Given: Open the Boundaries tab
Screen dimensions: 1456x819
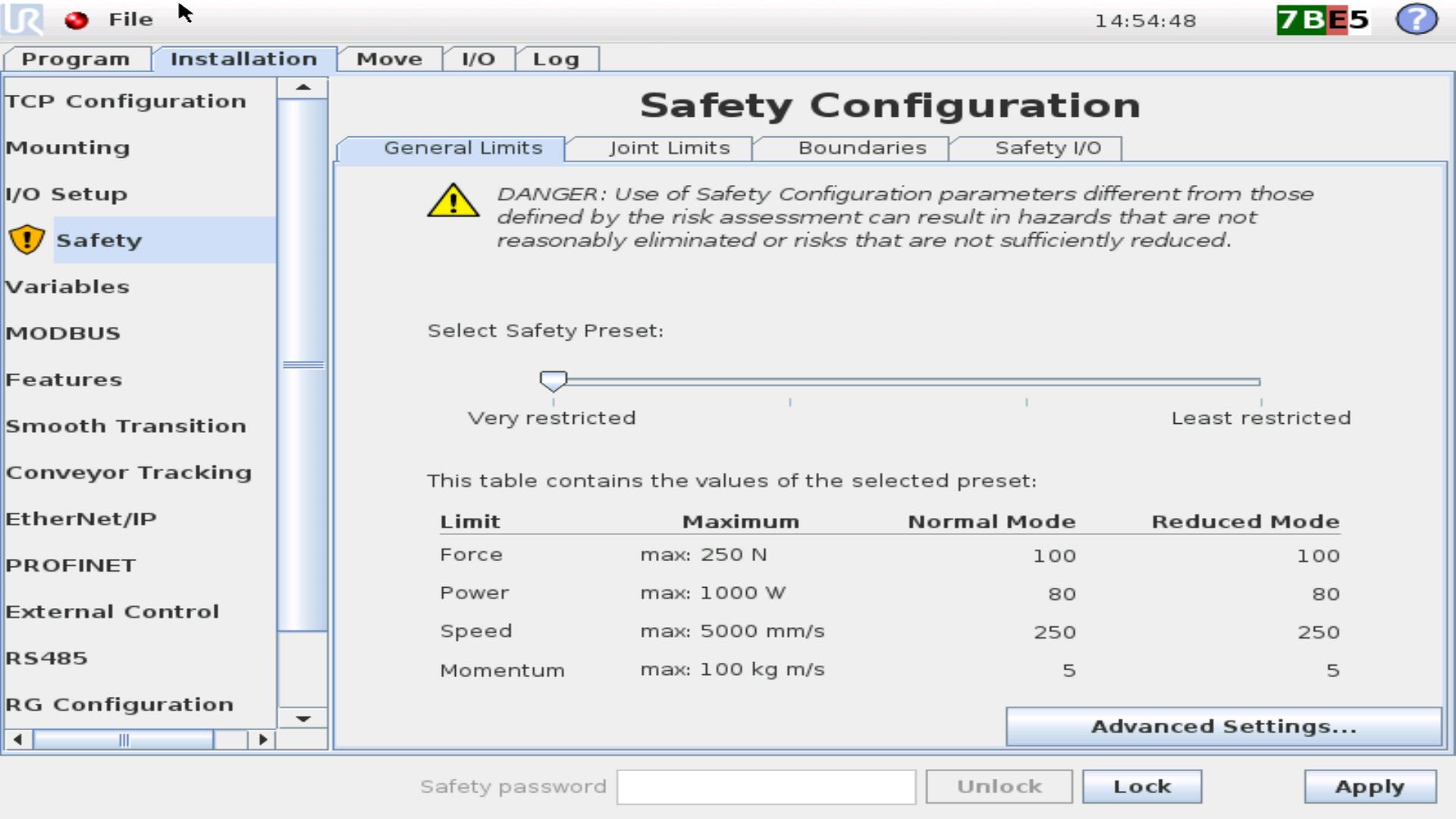Looking at the screenshot, I should (861, 148).
